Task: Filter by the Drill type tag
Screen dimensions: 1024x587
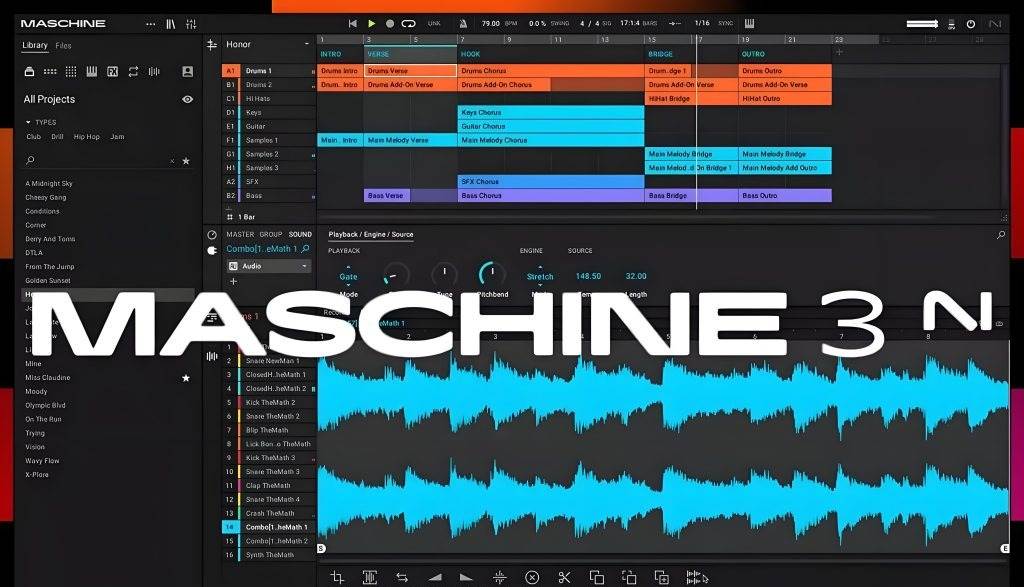Action: click(57, 137)
